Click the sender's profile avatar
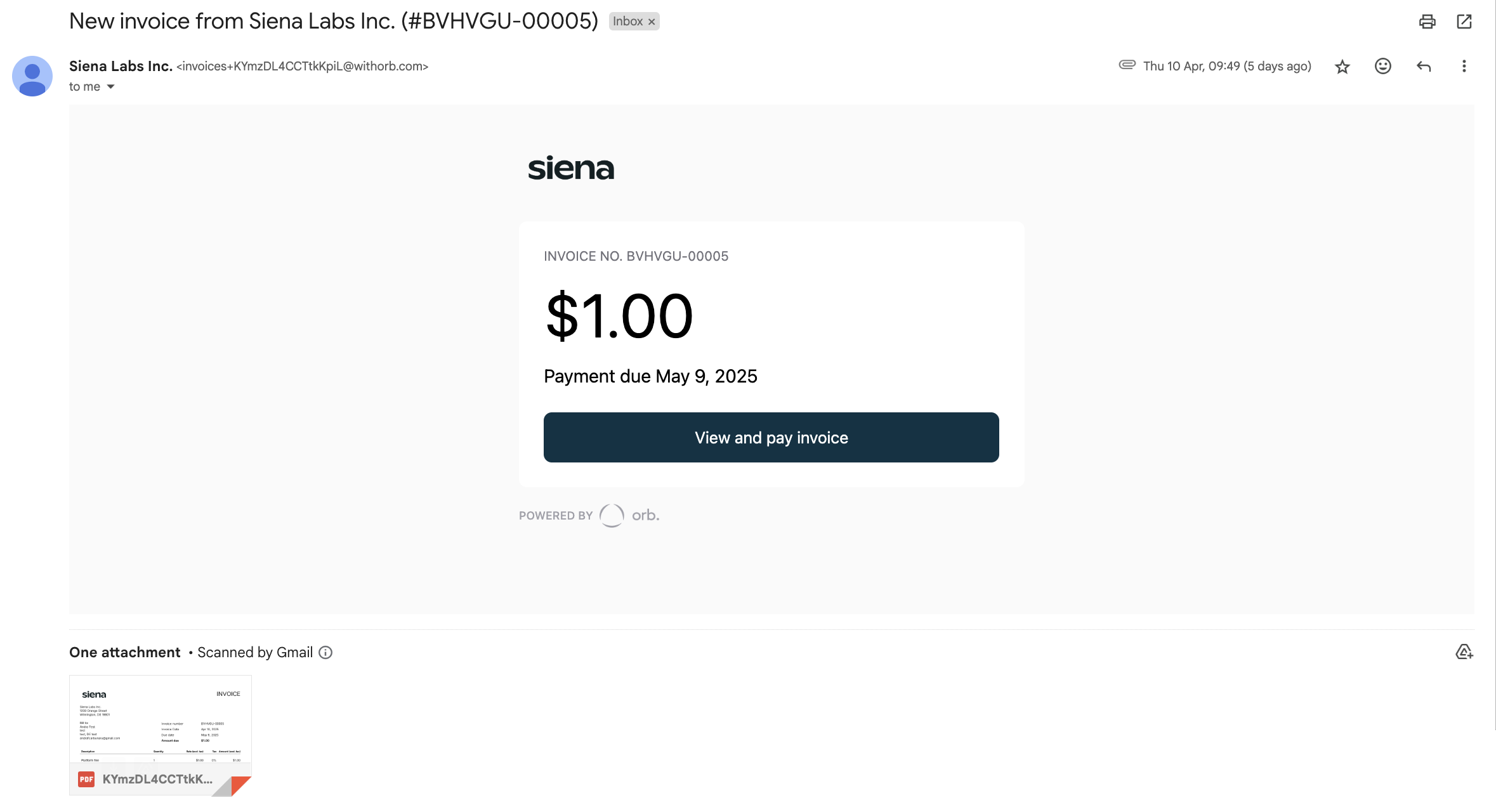 click(32, 76)
